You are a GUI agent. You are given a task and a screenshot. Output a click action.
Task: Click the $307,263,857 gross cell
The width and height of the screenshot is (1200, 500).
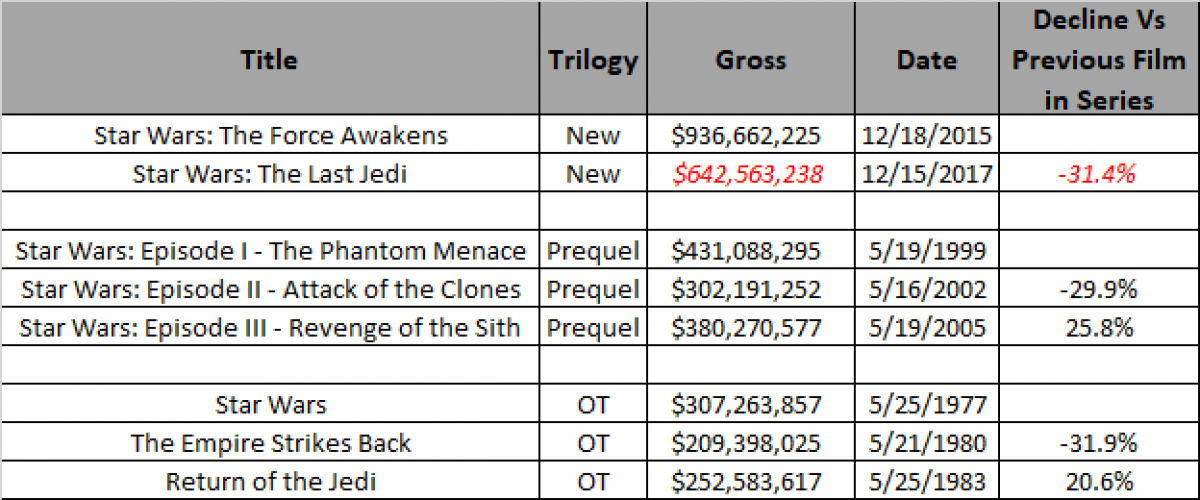point(750,405)
